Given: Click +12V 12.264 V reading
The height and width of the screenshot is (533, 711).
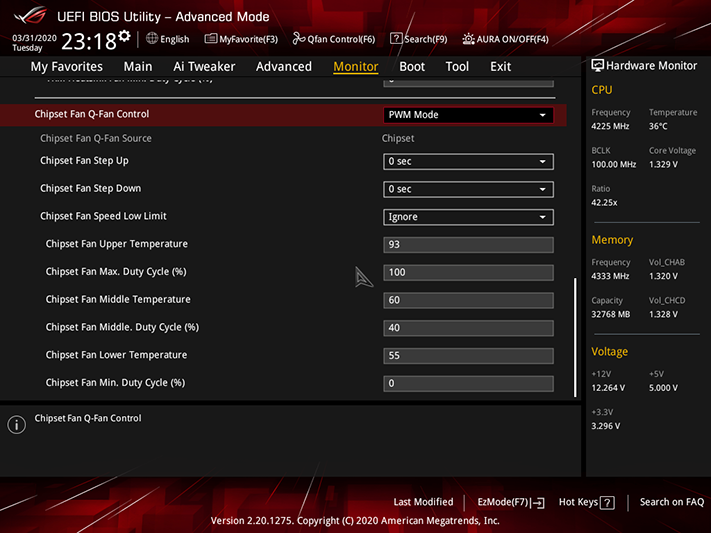Looking at the screenshot, I should (x=608, y=388).
